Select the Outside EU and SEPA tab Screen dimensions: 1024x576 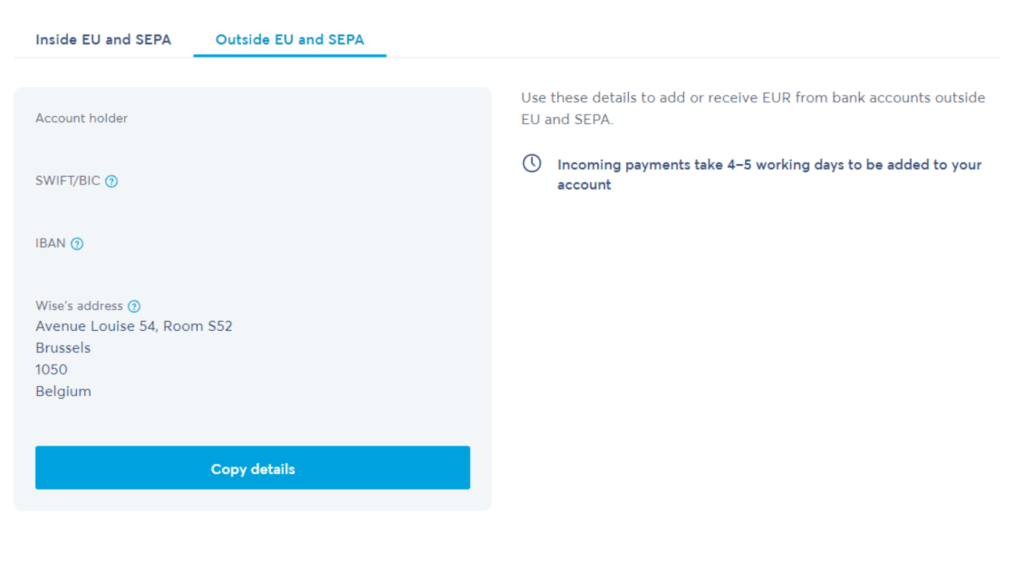pos(290,40)
